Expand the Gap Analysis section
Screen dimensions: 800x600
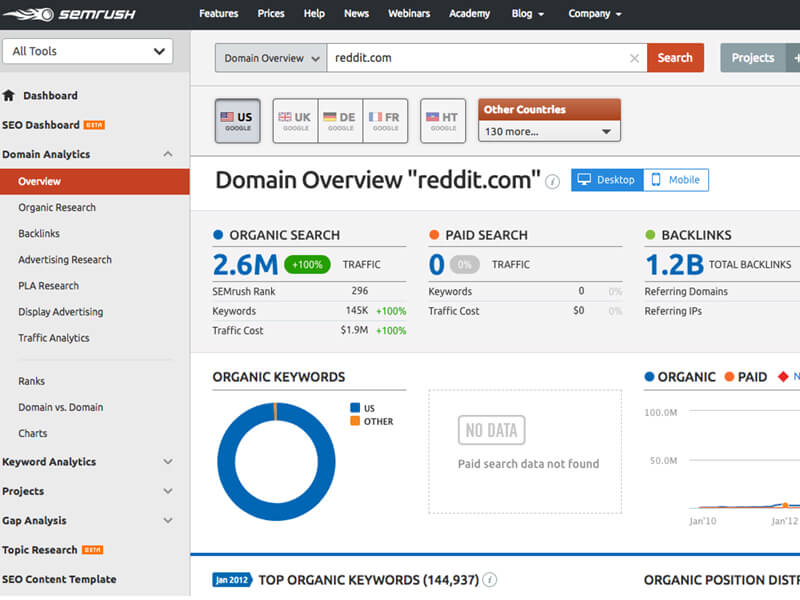168,521
